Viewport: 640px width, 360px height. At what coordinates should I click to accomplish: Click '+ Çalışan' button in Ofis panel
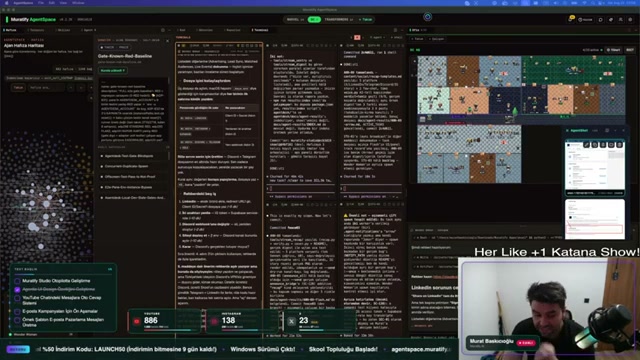(438, 39)
